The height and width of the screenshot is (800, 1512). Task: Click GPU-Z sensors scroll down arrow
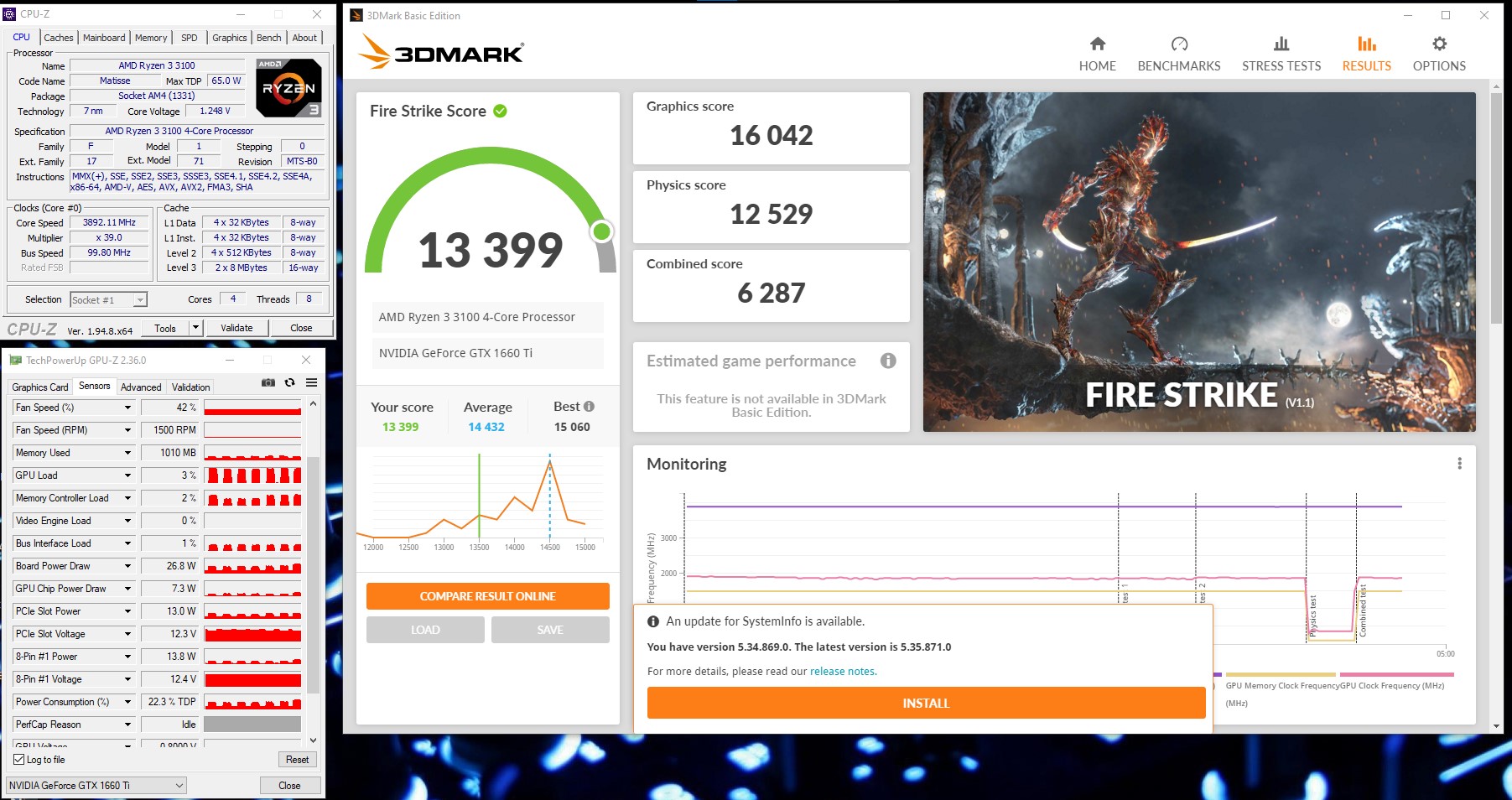click(x=313, y=740)
